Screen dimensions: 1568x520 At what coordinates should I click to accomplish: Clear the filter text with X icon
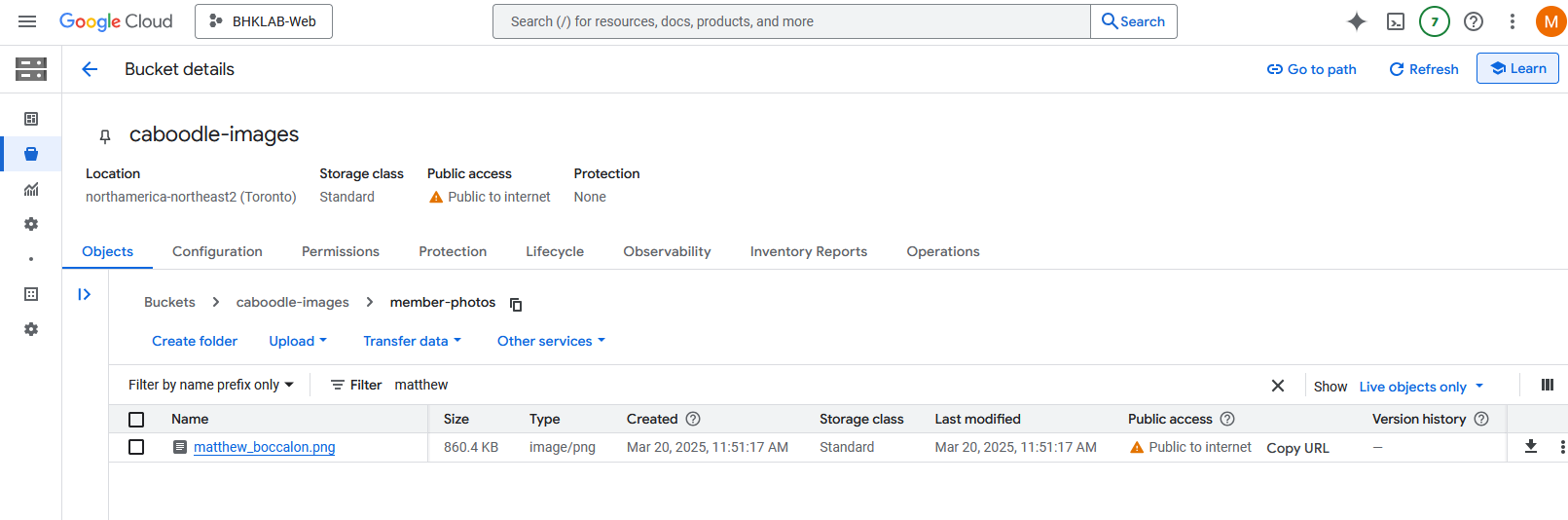tap(1277, 386)
